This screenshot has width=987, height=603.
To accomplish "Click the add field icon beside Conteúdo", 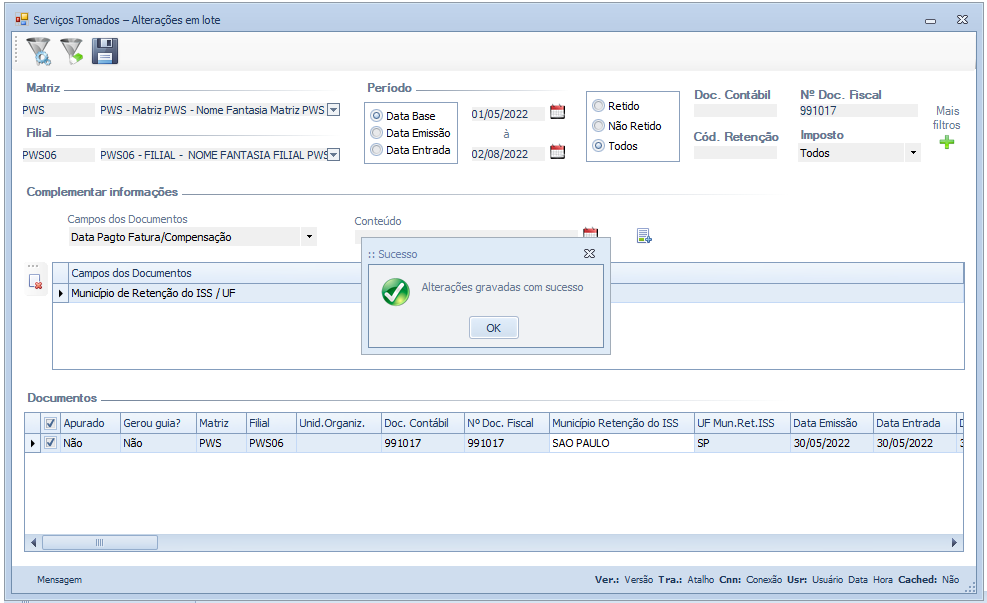I will tap(644, 236).
